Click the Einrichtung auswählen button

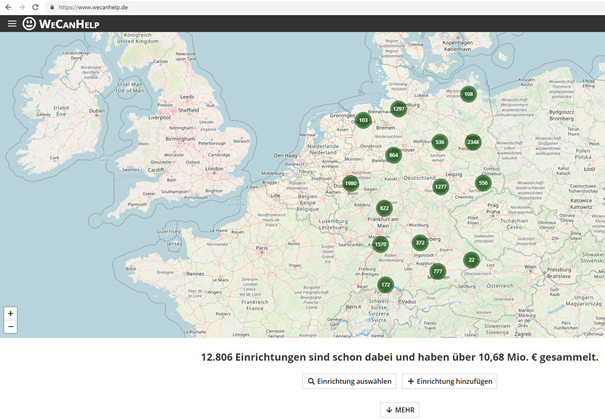(x=349, y=381)
